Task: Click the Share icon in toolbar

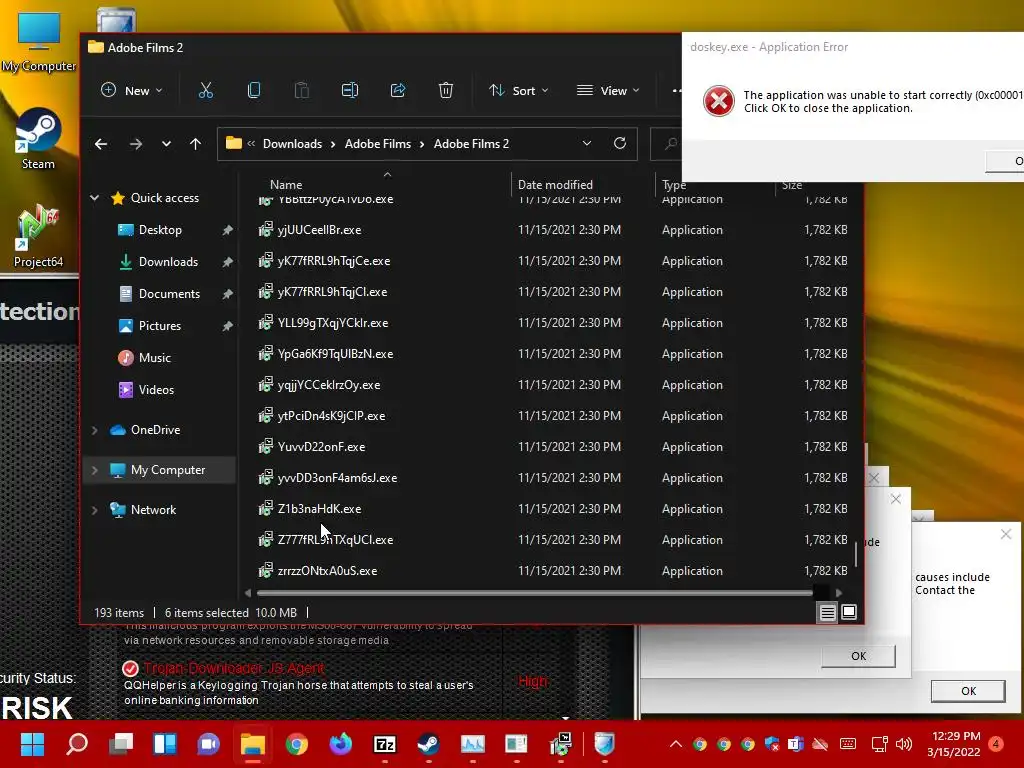Action: (x=398, y=90)
